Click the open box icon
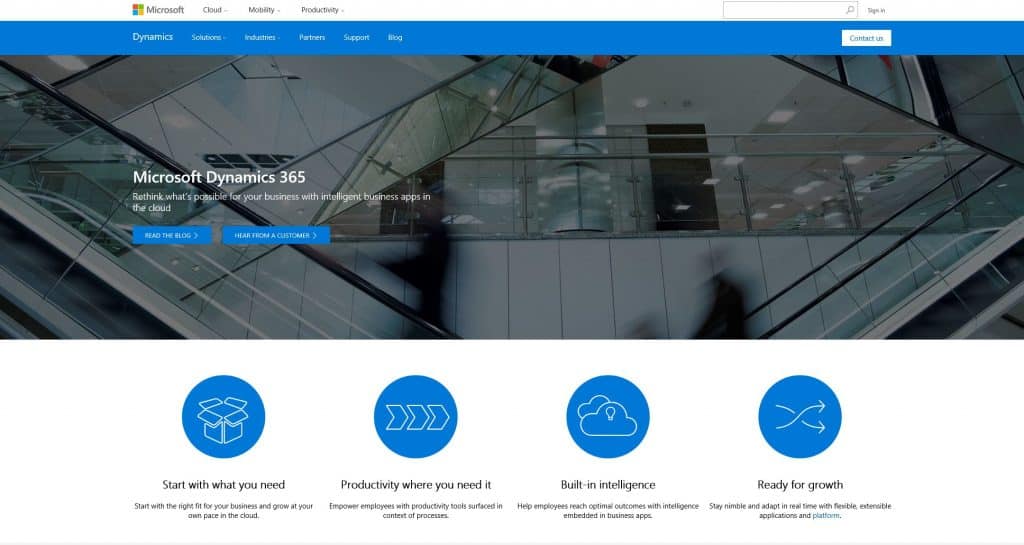Screen dimensions: 1024x545 point(223,417)
